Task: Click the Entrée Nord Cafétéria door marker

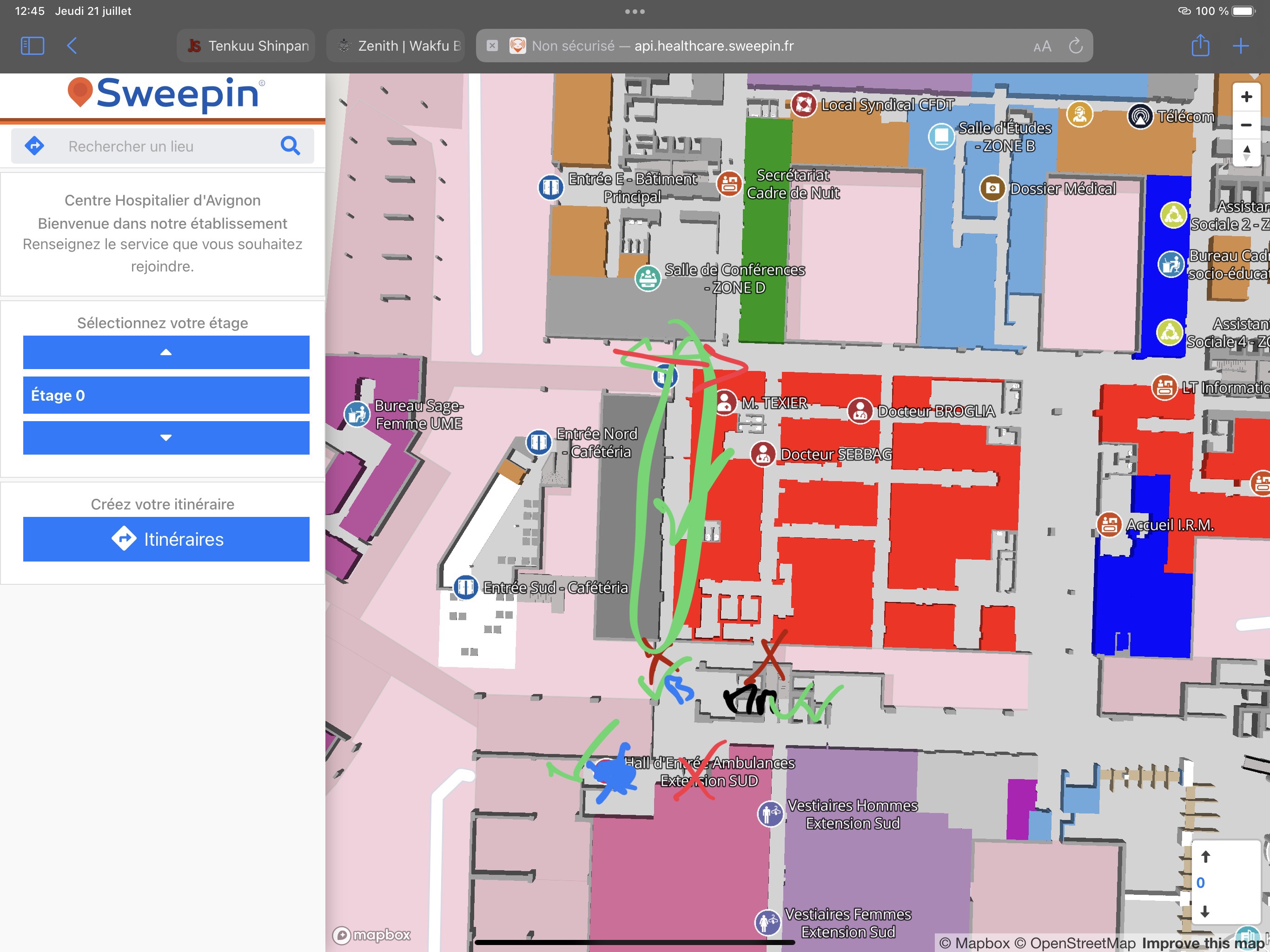Action: 539,442
